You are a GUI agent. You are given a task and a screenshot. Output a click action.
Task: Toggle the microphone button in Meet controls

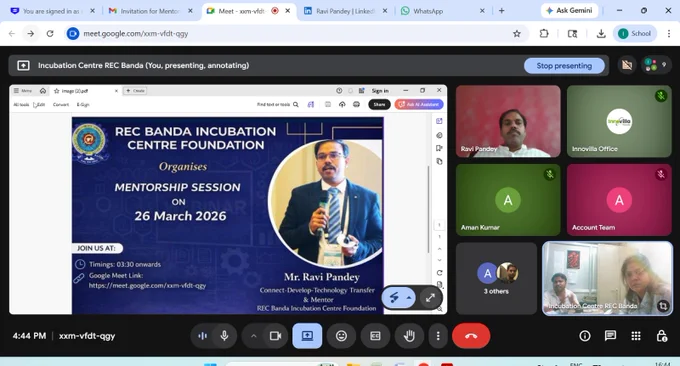tap(224, 336)
